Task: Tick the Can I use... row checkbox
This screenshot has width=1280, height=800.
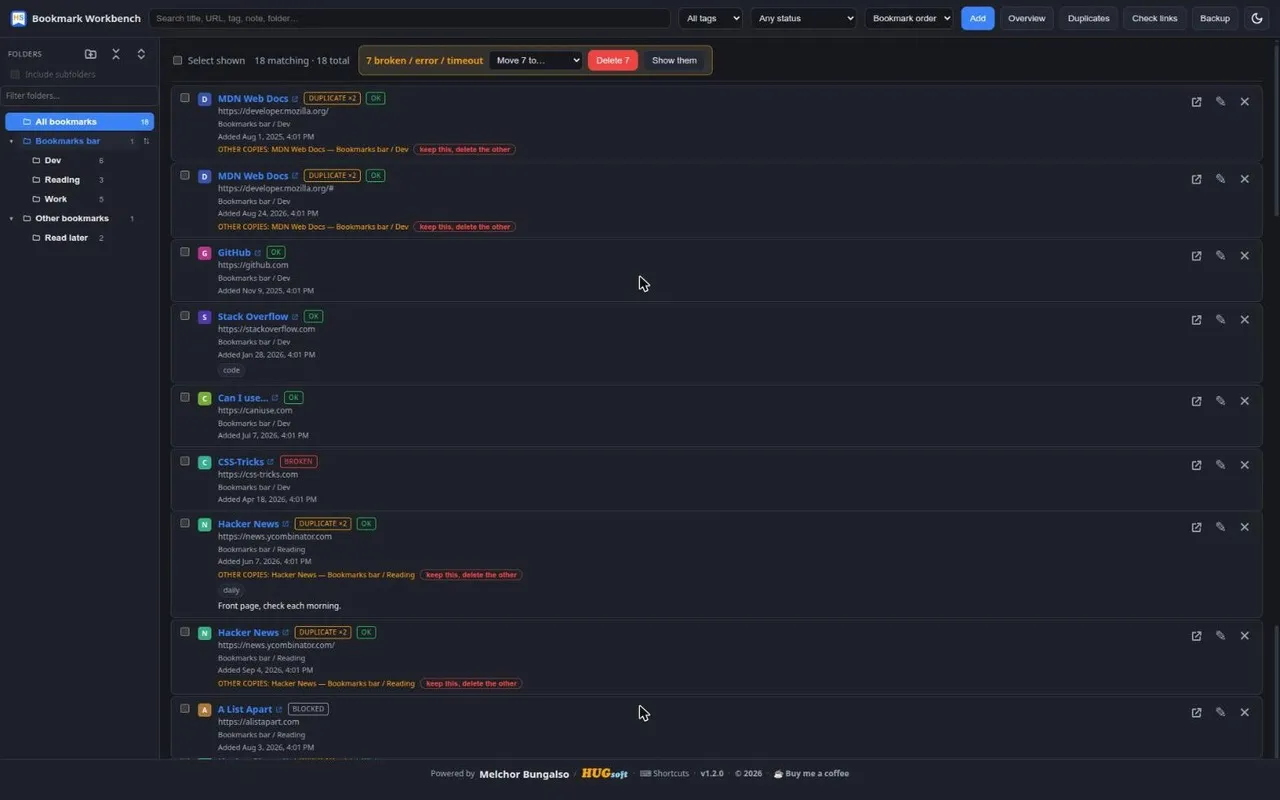Action: tap(185, 397)
